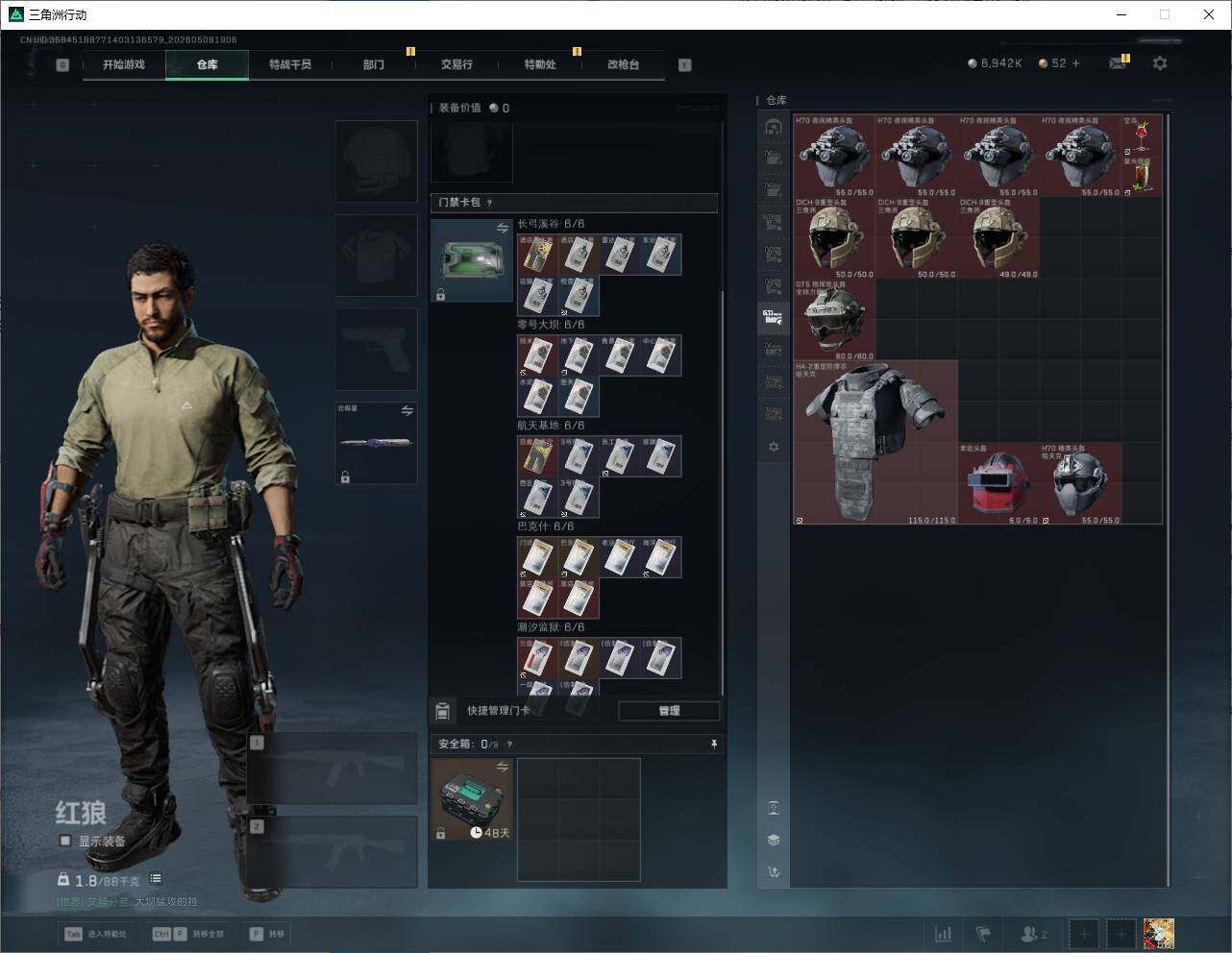1232x953 pixels.
Task: Swap the safe box with the swap arrows
Action: coord(502,767)
